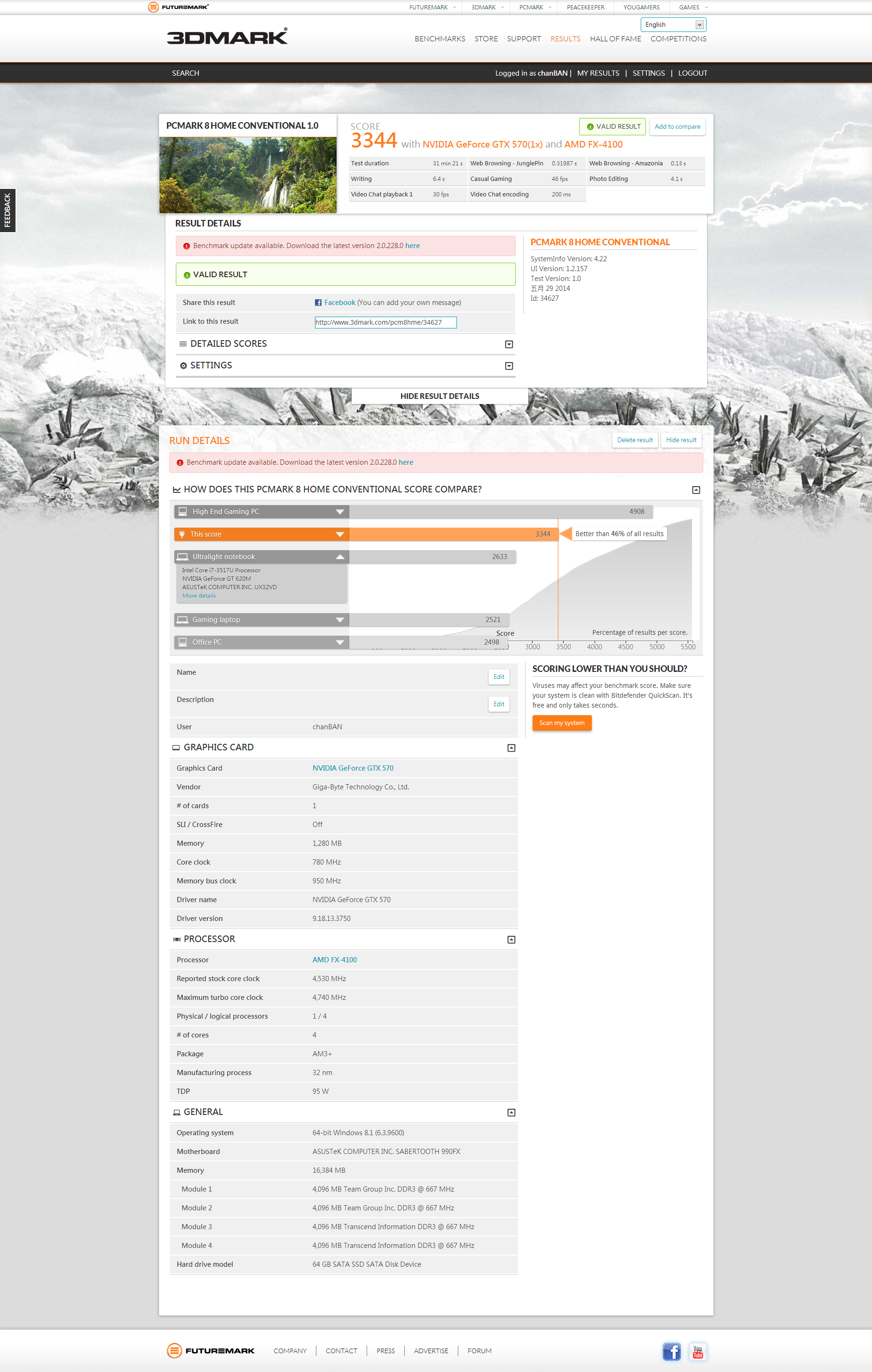
Task: Edit the result Description
Action: point(499,704)
